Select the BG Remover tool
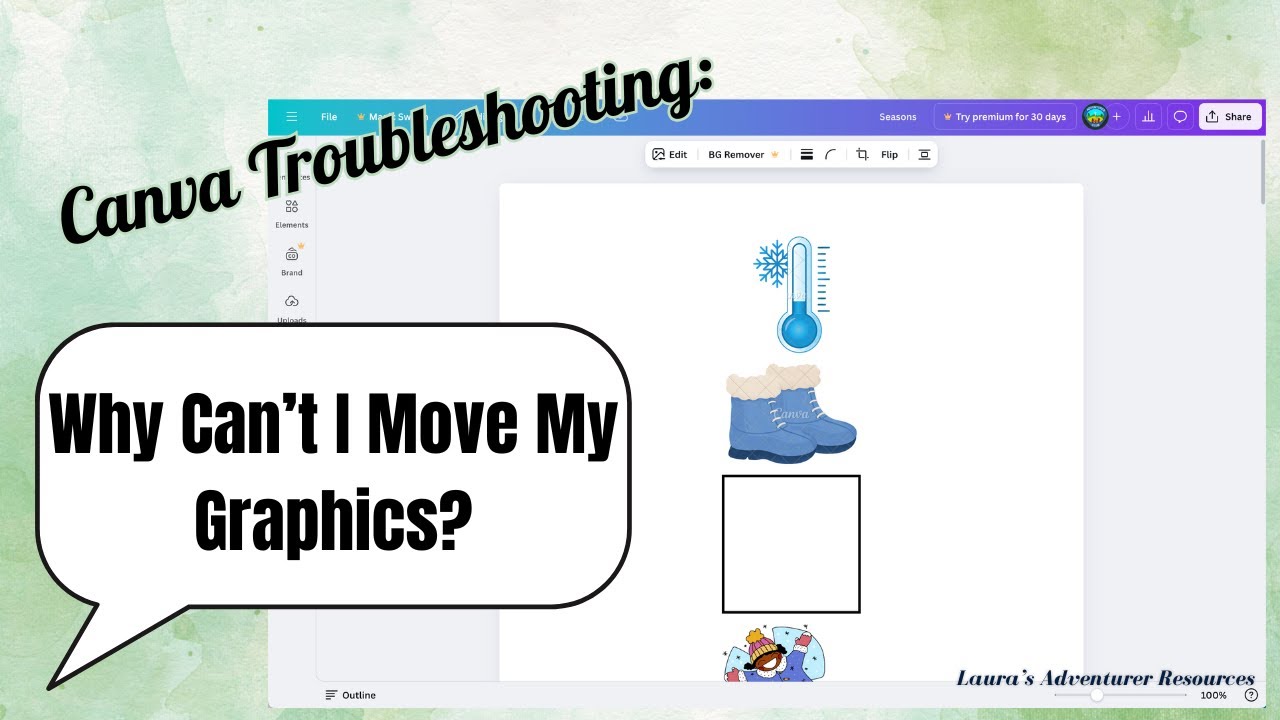Screen dimensions: 1280x720 tap(743, 155)
